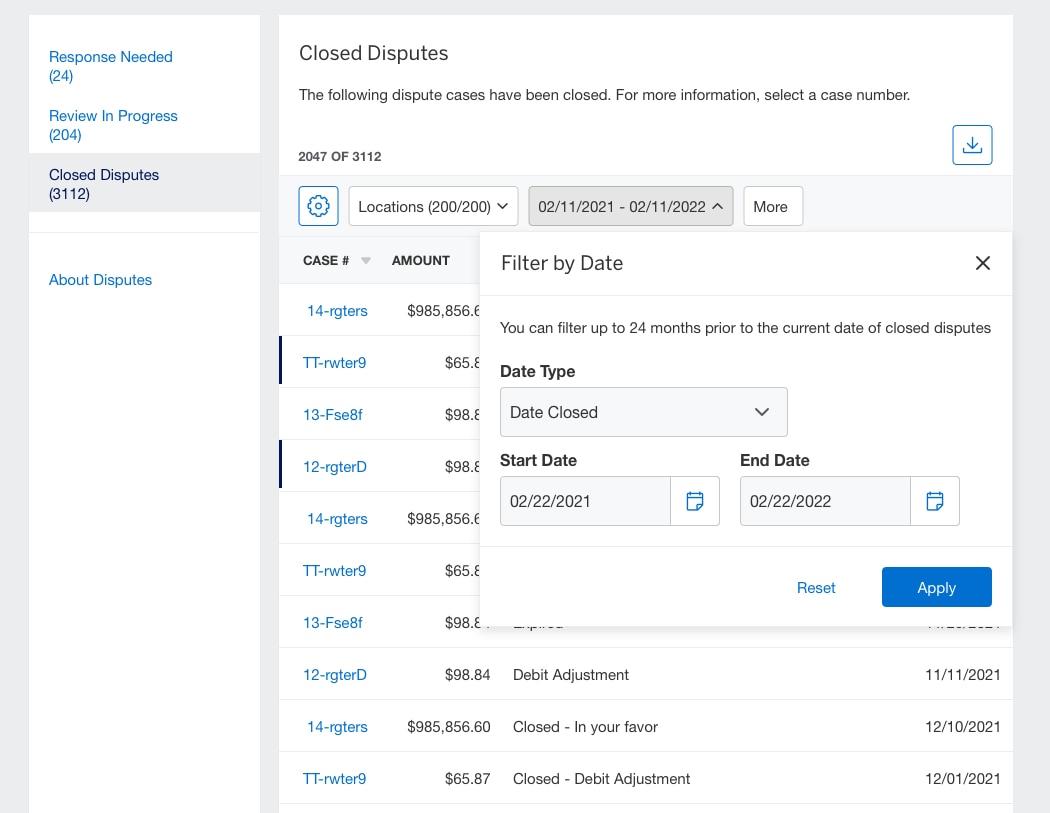
Task: Open the More filters menu
Action: coord(772,206)
